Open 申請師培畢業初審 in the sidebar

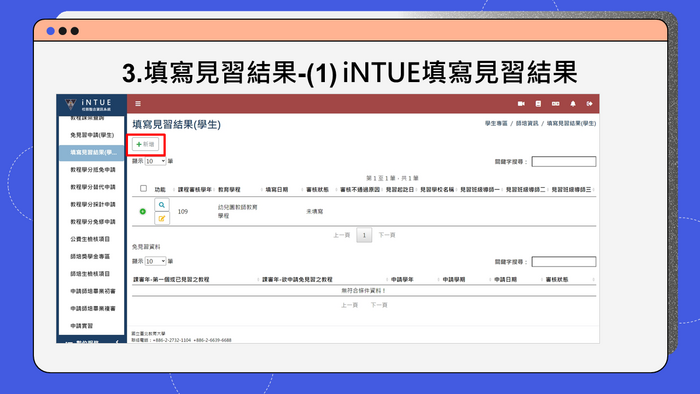(x=92, y=291)
